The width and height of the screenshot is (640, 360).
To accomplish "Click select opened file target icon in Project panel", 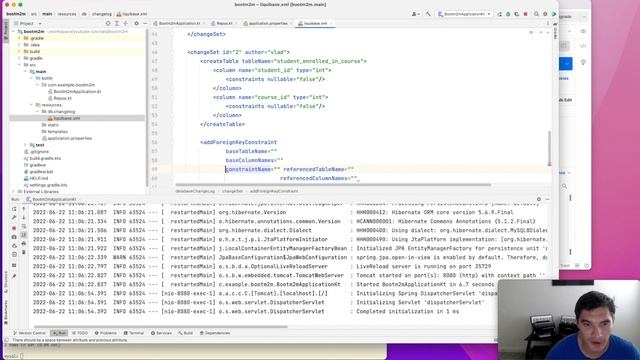I will (108, 24).
